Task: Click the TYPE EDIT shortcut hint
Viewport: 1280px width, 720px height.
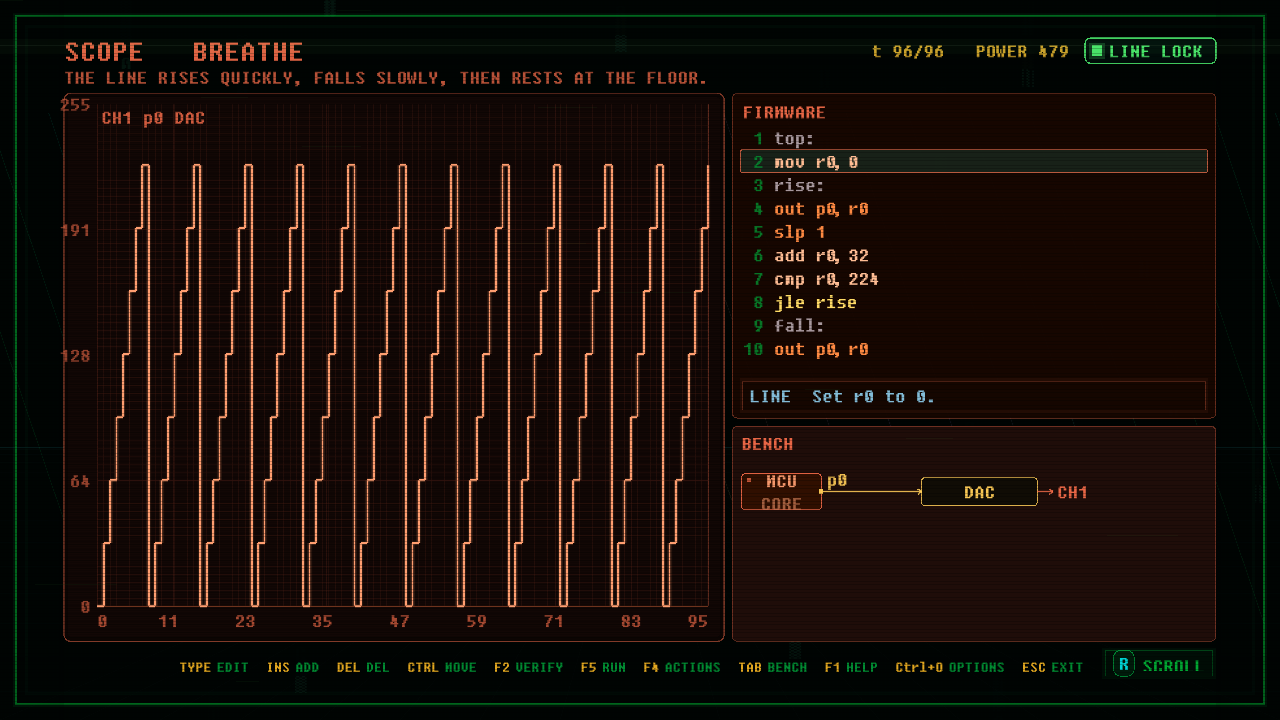Action: click(214, 667)
